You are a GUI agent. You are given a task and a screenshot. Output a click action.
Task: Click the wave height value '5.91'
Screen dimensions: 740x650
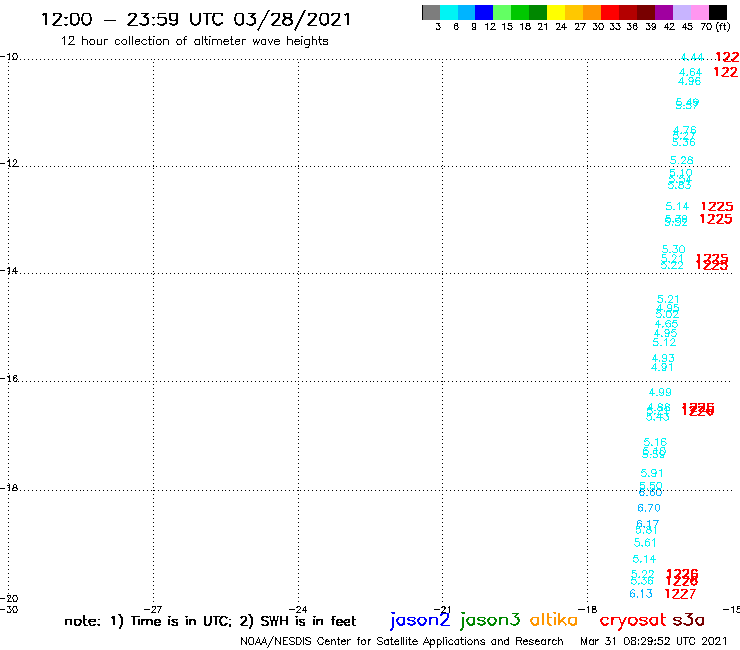[652, 473]
